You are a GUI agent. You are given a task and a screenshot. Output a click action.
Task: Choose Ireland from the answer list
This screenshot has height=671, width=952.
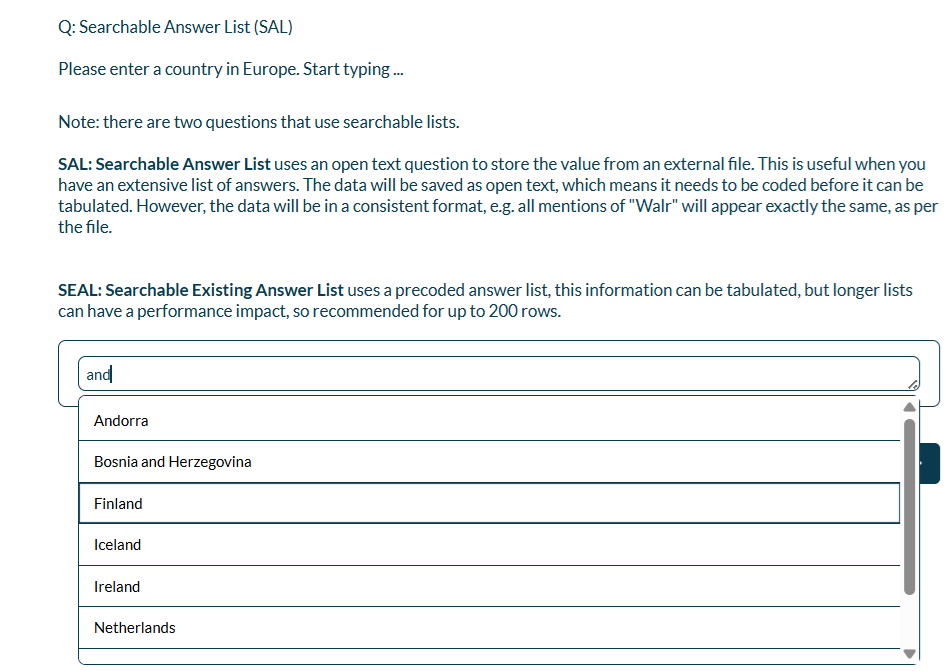489,587
